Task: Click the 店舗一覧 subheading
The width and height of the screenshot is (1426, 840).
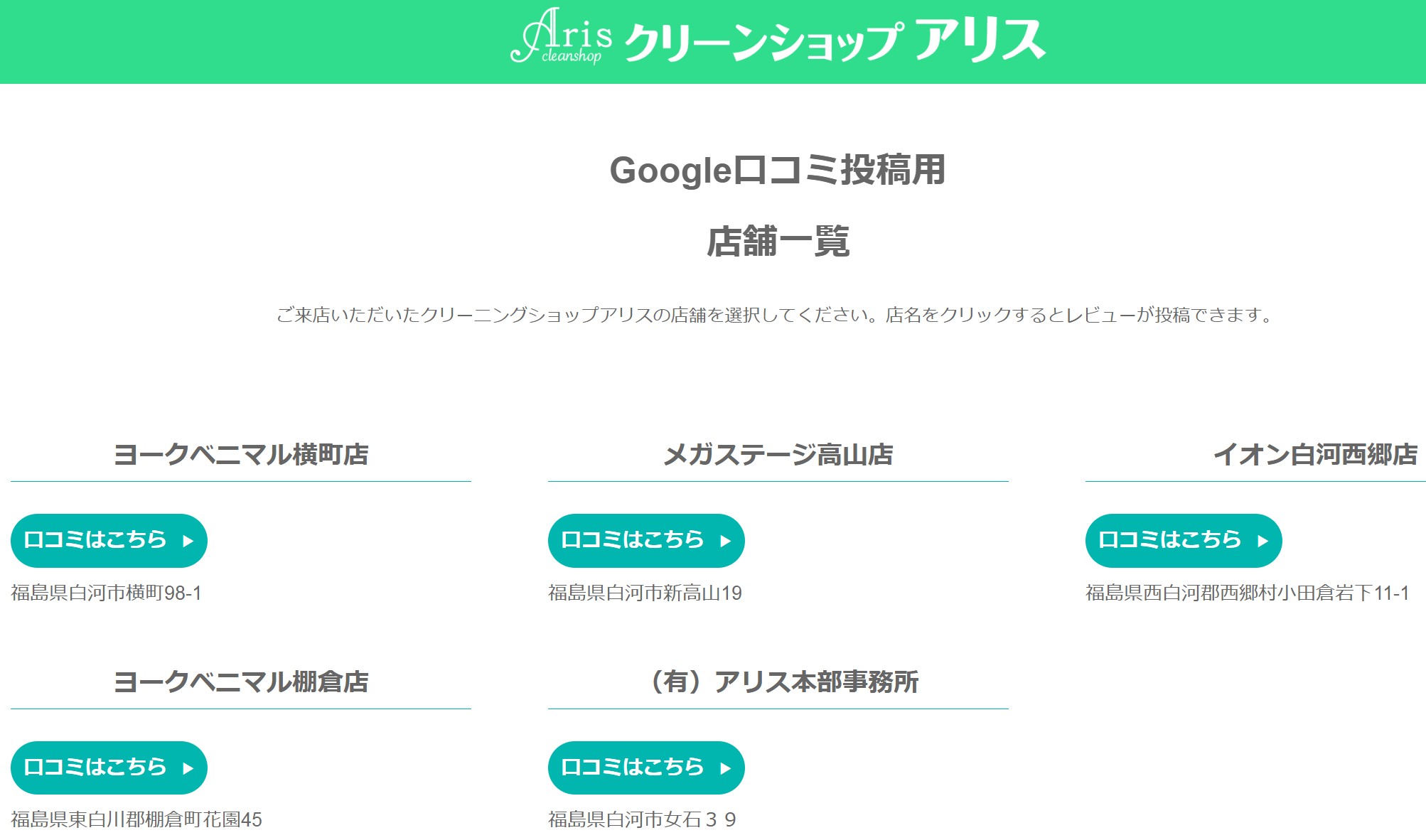Action: (778, 242)
